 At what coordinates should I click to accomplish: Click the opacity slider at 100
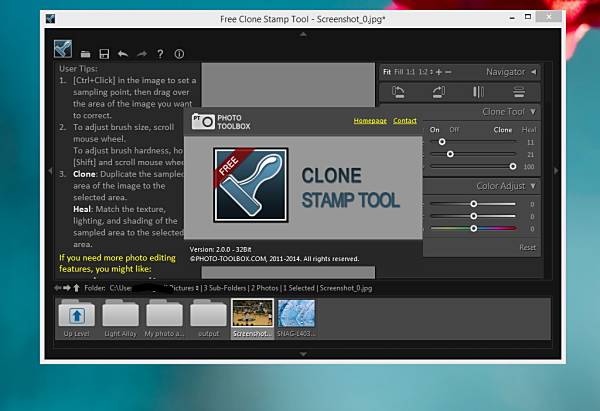473,166
